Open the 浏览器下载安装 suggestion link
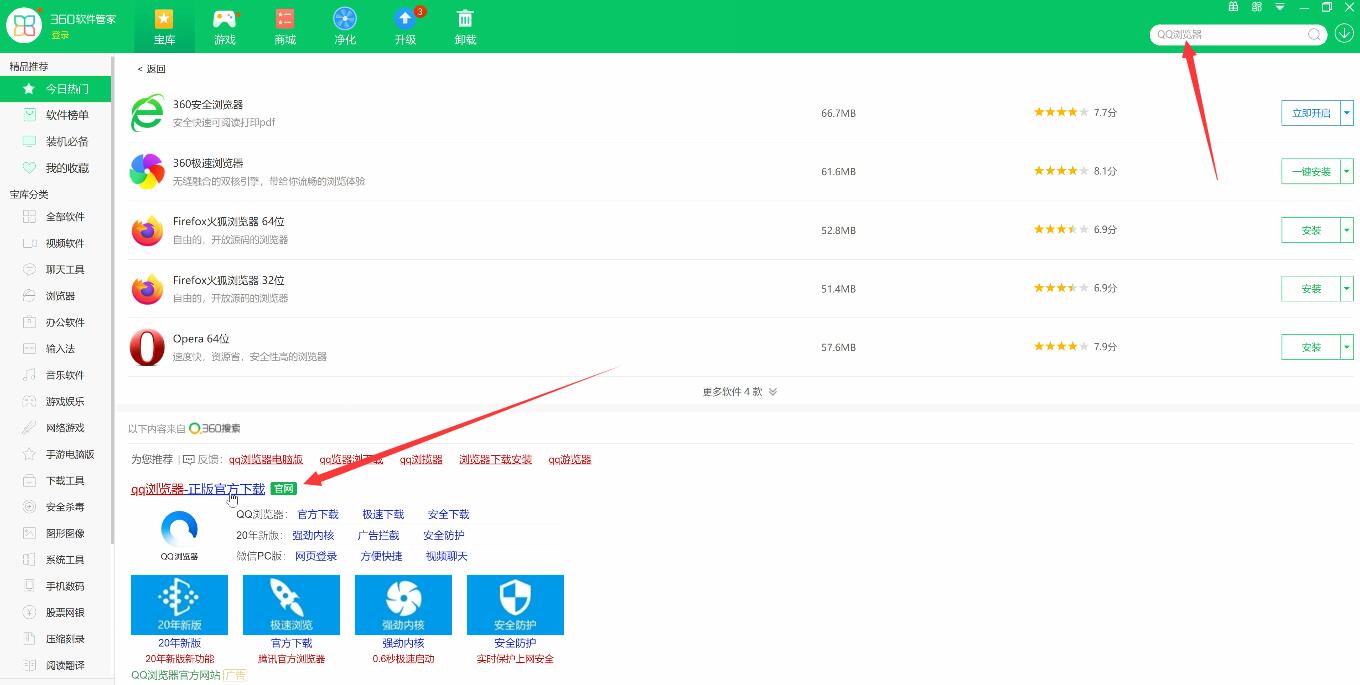 click(496, 460)
